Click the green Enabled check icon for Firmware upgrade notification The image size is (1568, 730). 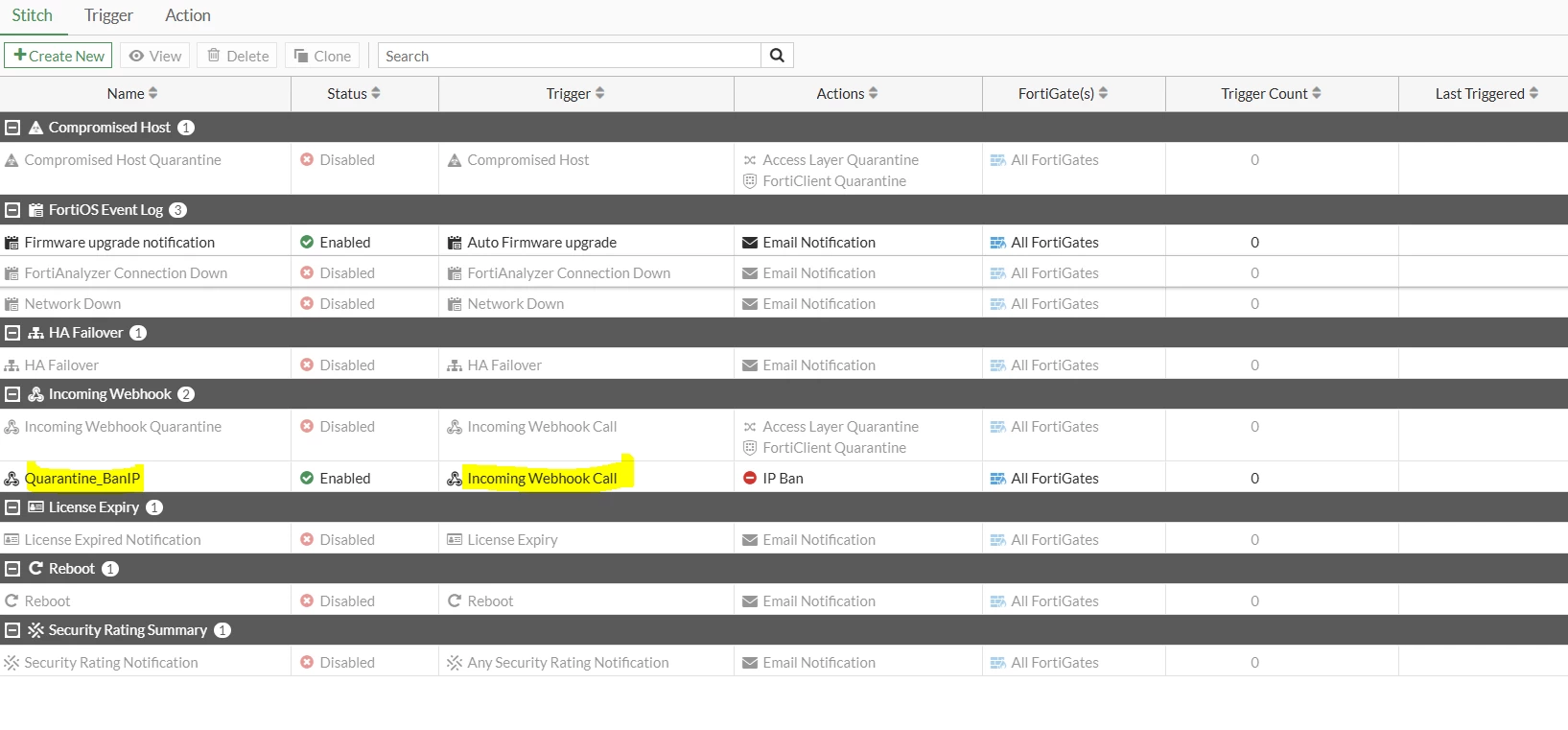(307, 243)
